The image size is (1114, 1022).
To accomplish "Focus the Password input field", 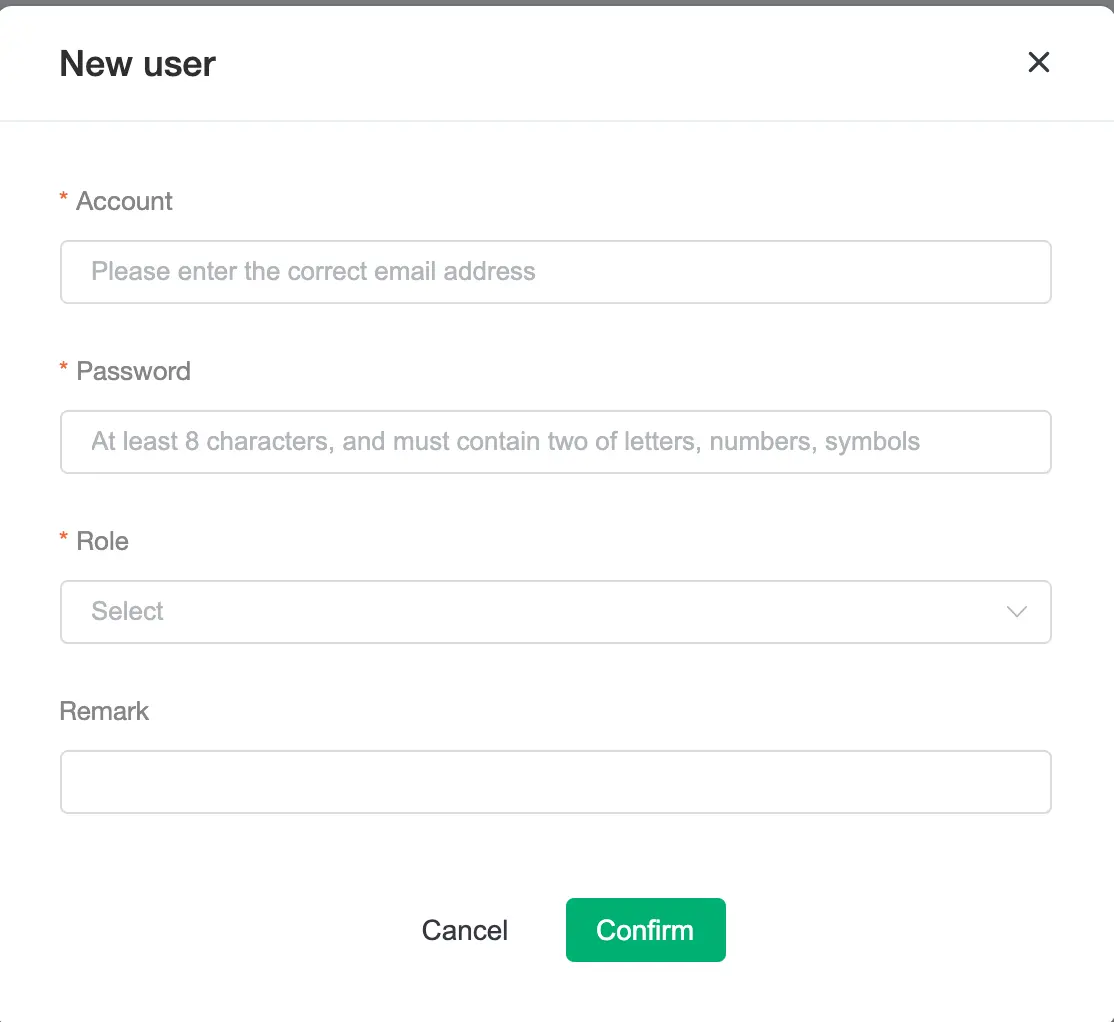I will tap(556, 442).
